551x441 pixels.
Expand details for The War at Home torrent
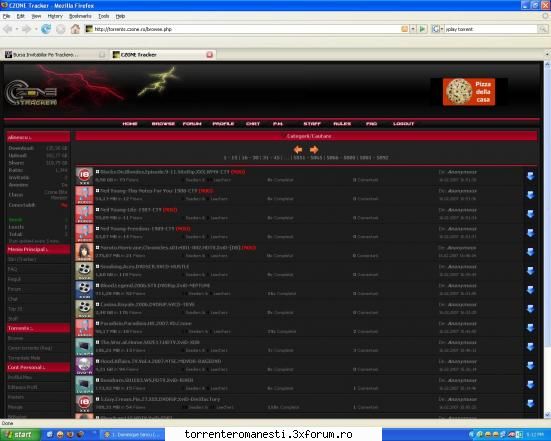(x=97, y=342)
